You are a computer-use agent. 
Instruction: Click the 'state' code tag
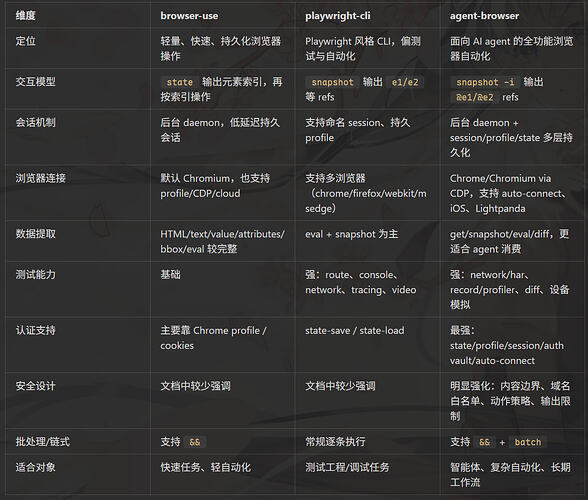(x=179, y=82)
